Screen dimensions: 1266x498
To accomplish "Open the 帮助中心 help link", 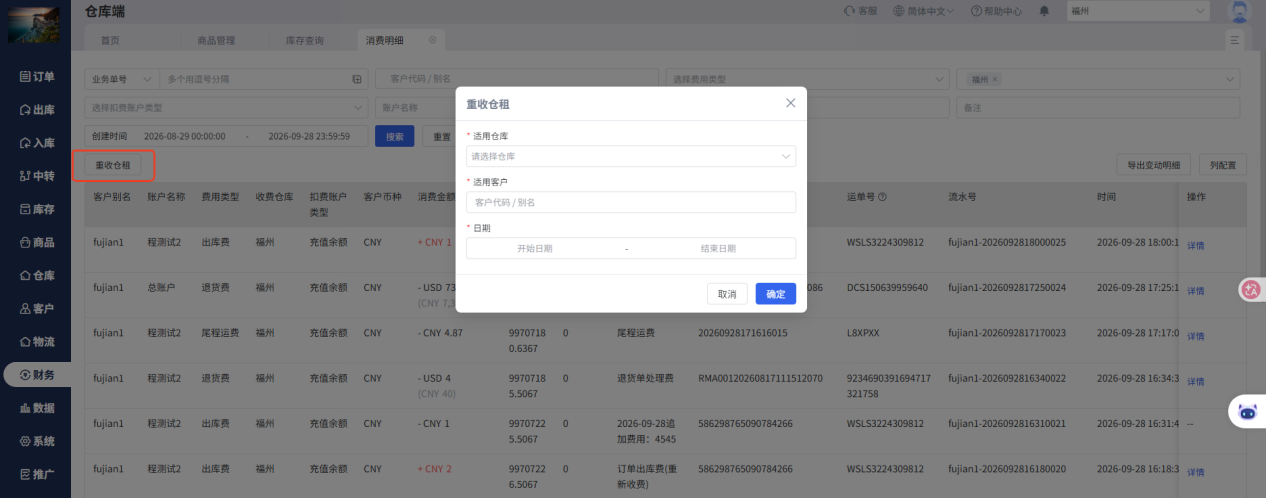I will coord(995,11).
